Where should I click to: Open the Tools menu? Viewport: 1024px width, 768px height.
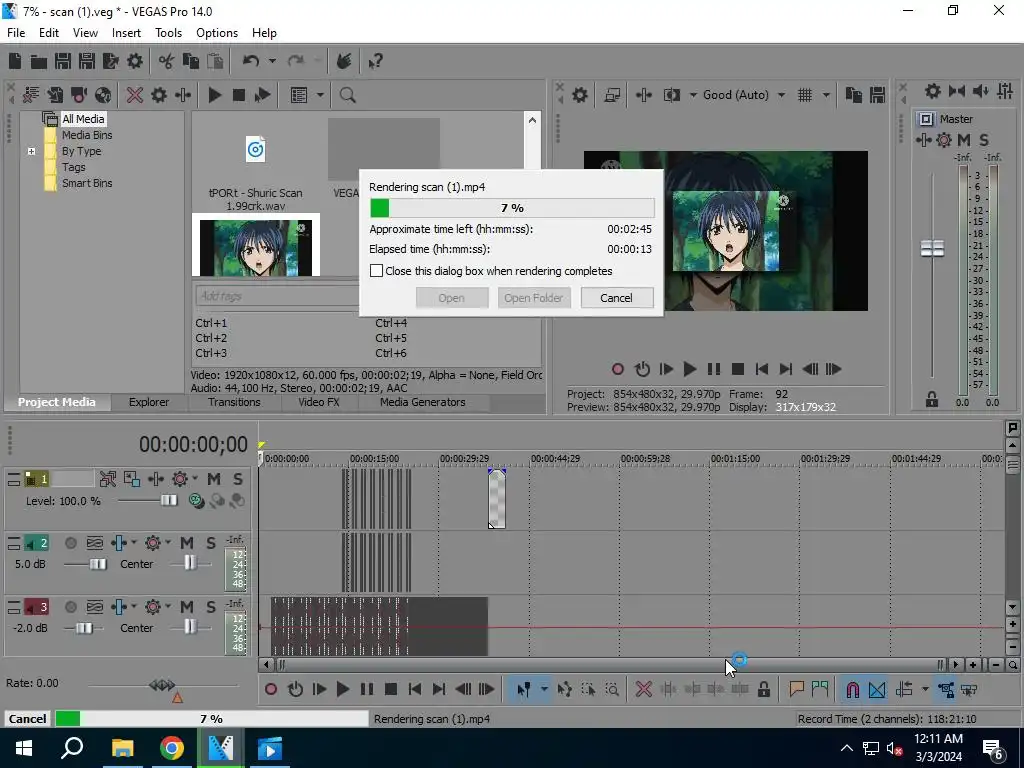click(168, 33)
